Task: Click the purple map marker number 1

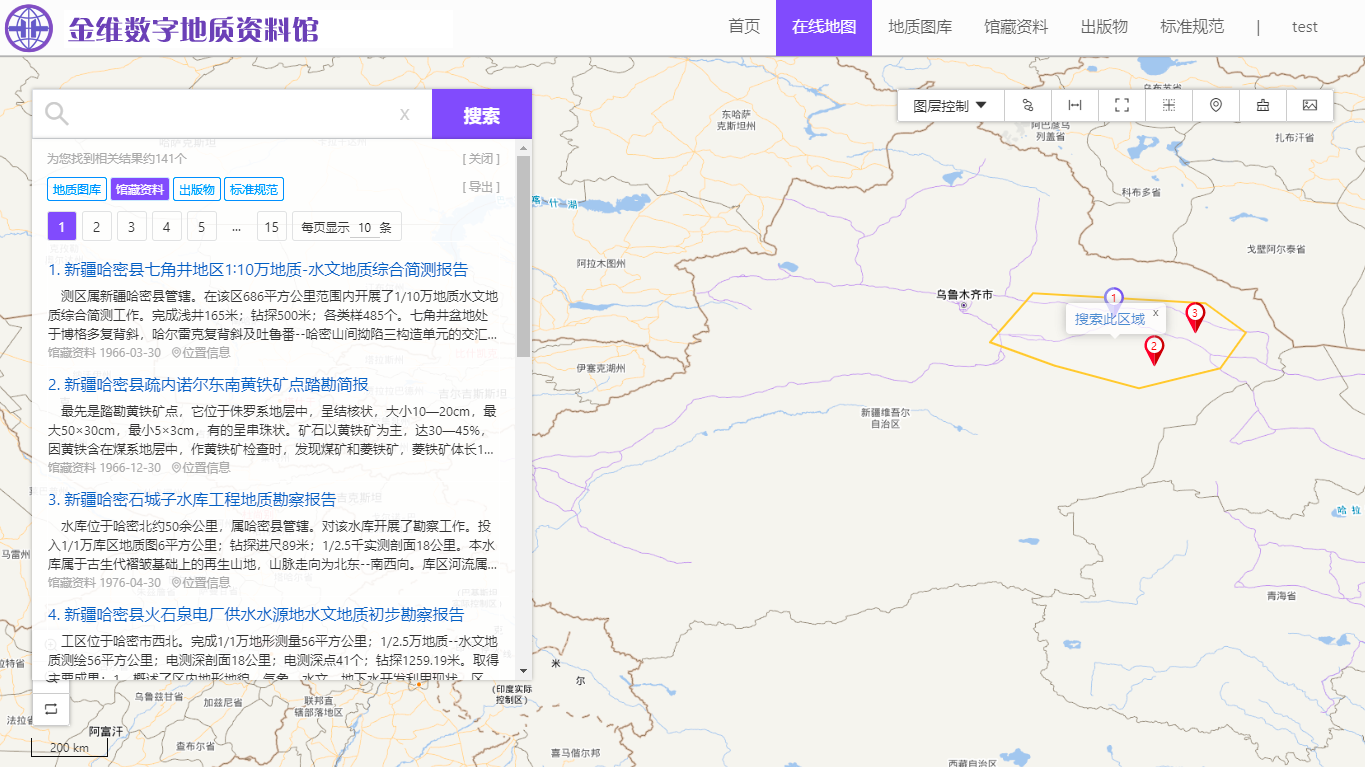Action: (1113, 298)
